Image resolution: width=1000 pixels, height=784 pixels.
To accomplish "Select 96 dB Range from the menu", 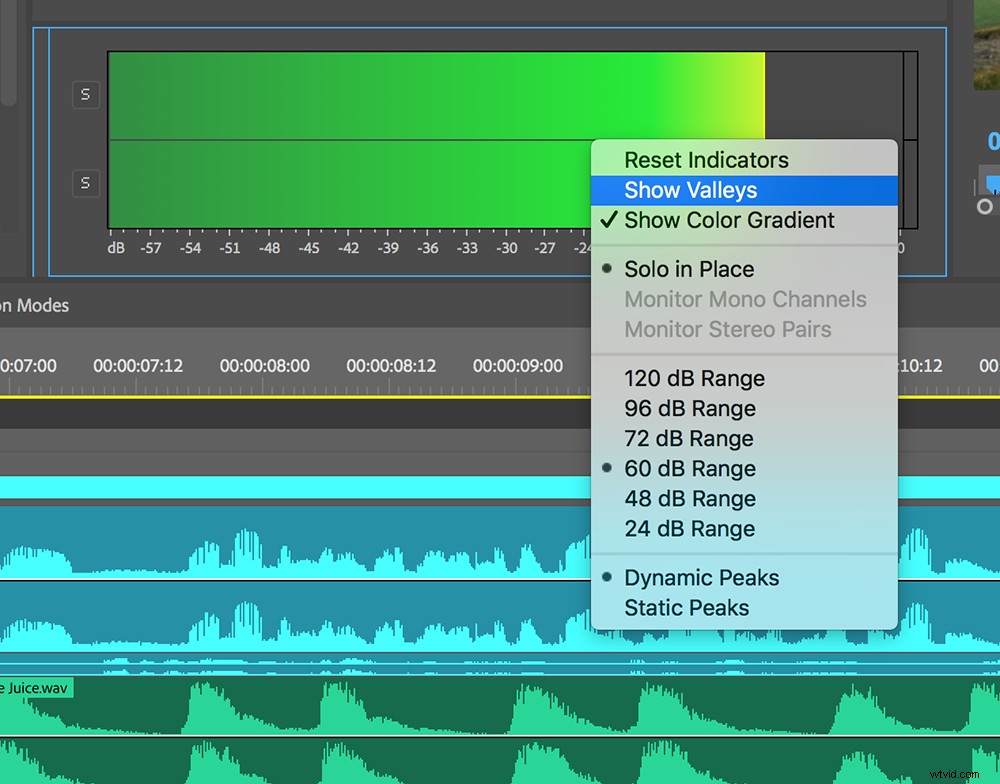I will tap(690, 408).
